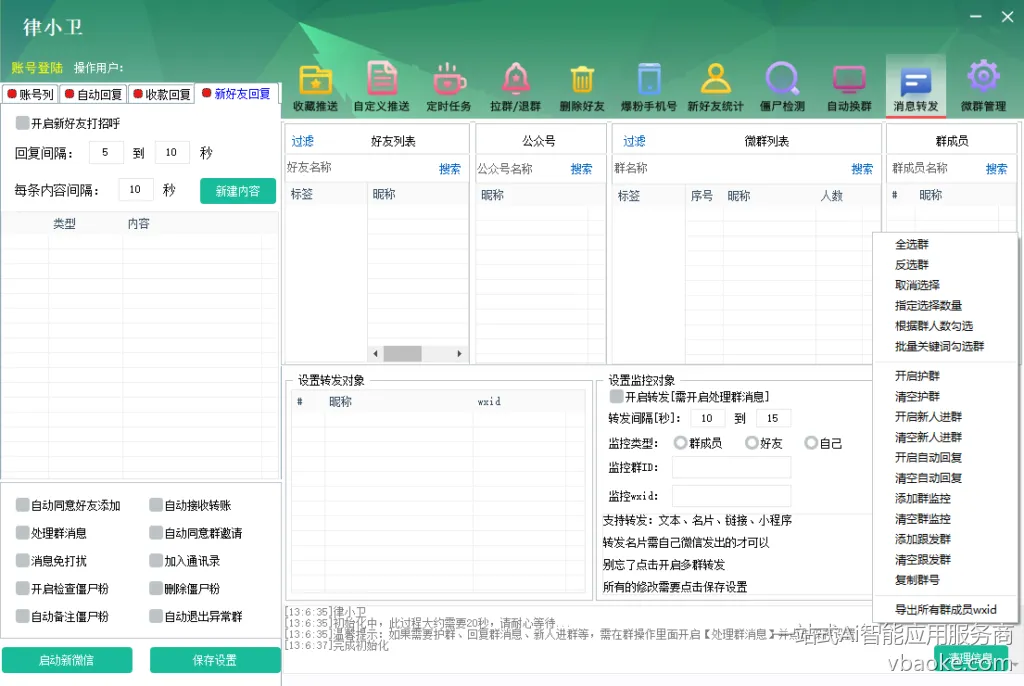The image size is (1024, 686).
Task: Click the 监控群ID input field
Action: point(731,467)
